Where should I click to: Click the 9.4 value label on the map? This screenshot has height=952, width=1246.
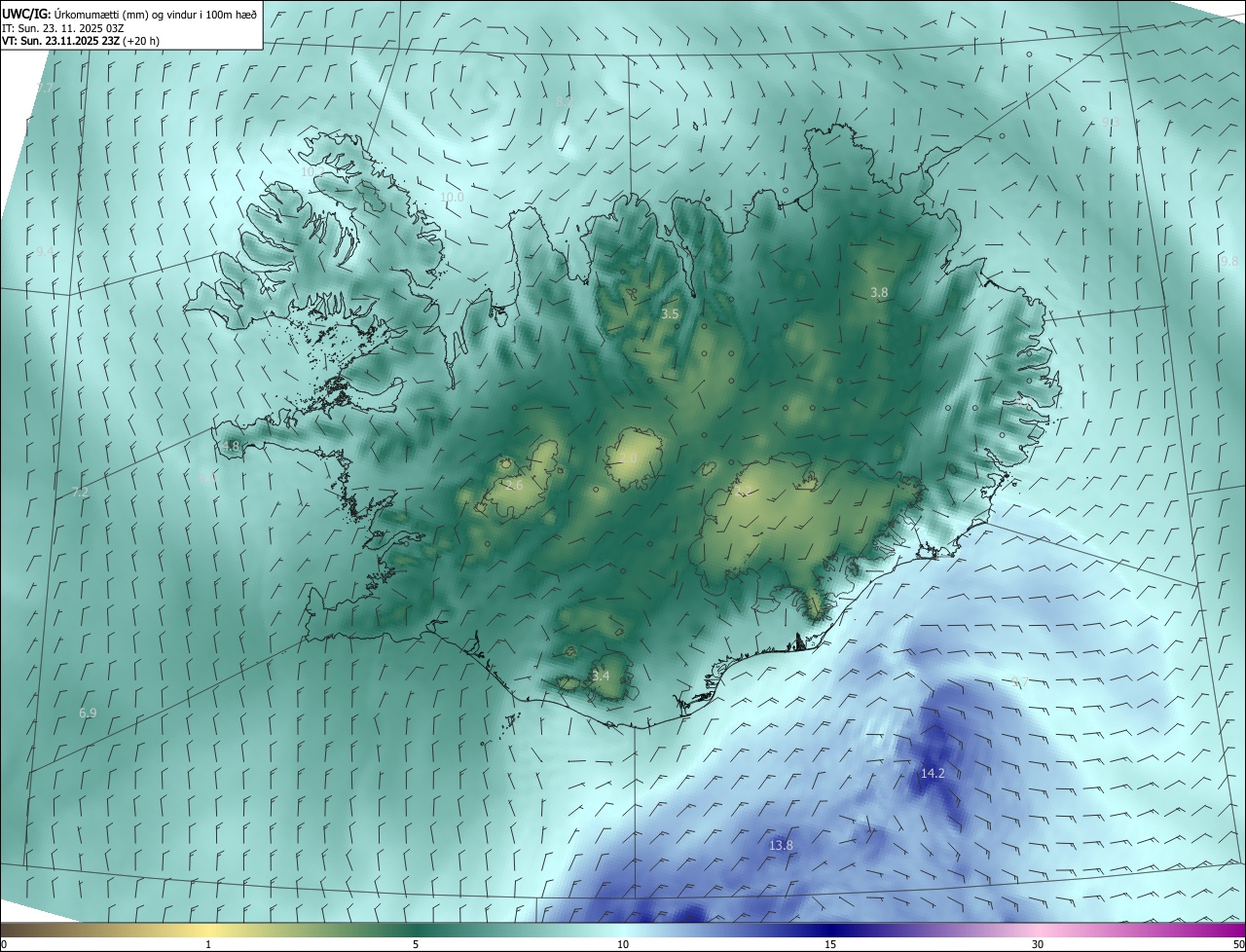(45, 252)
